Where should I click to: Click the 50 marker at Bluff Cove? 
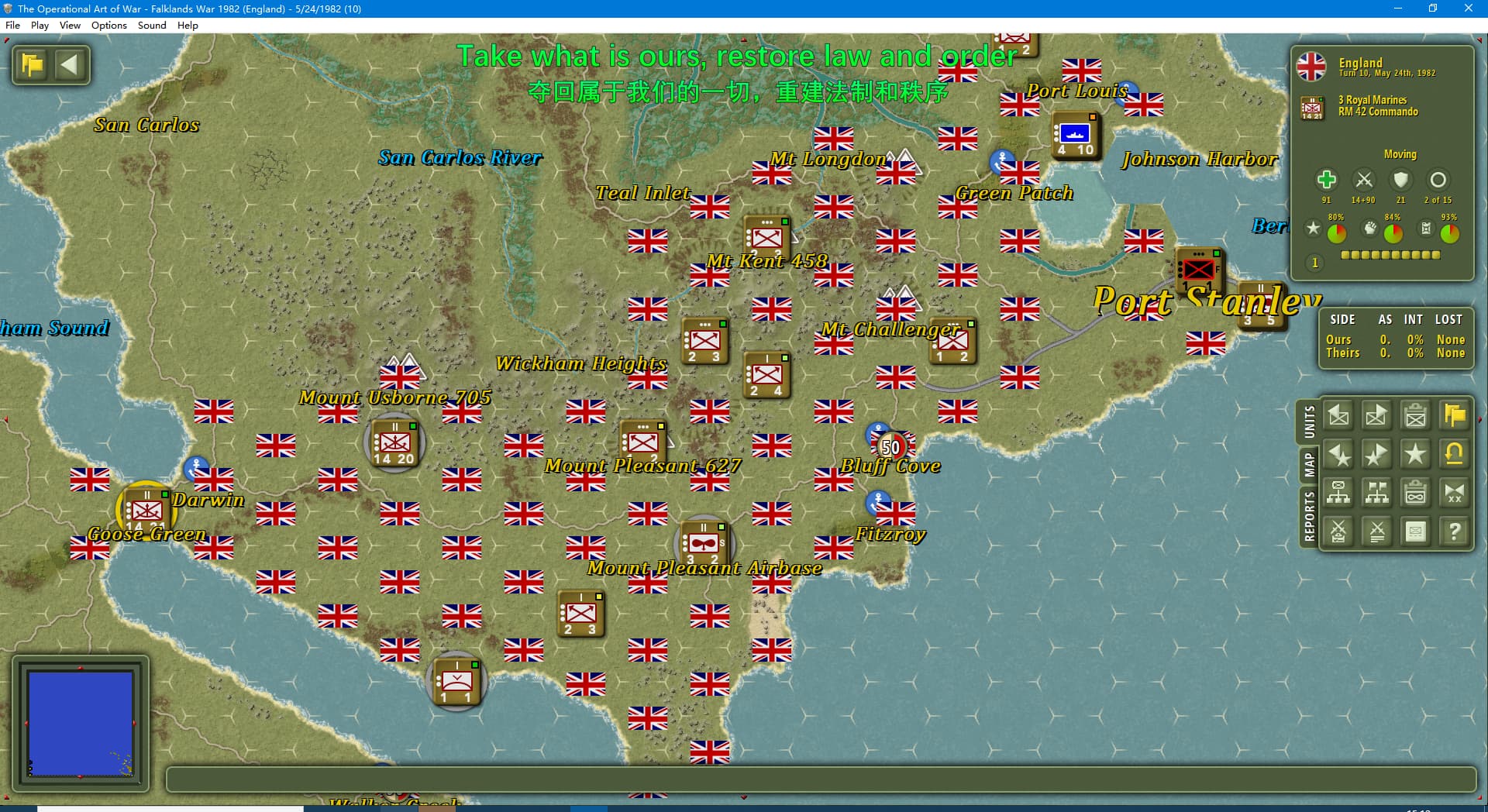(891, 447)
